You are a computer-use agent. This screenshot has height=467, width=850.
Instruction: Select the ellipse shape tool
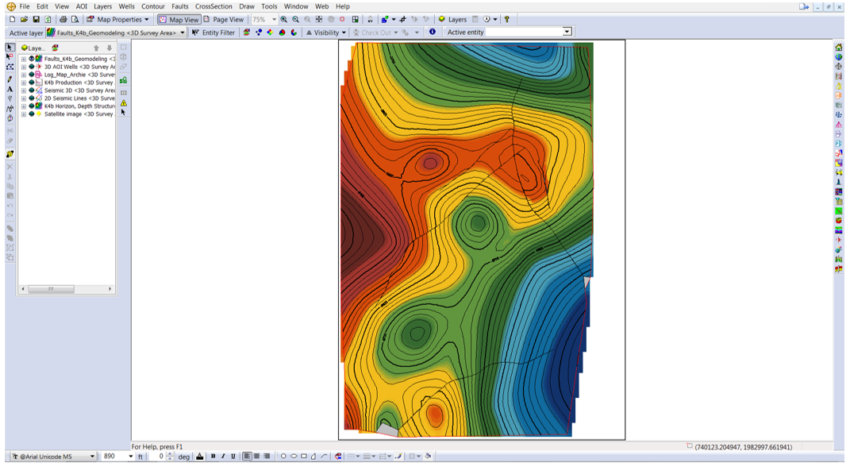pos(293,457)
